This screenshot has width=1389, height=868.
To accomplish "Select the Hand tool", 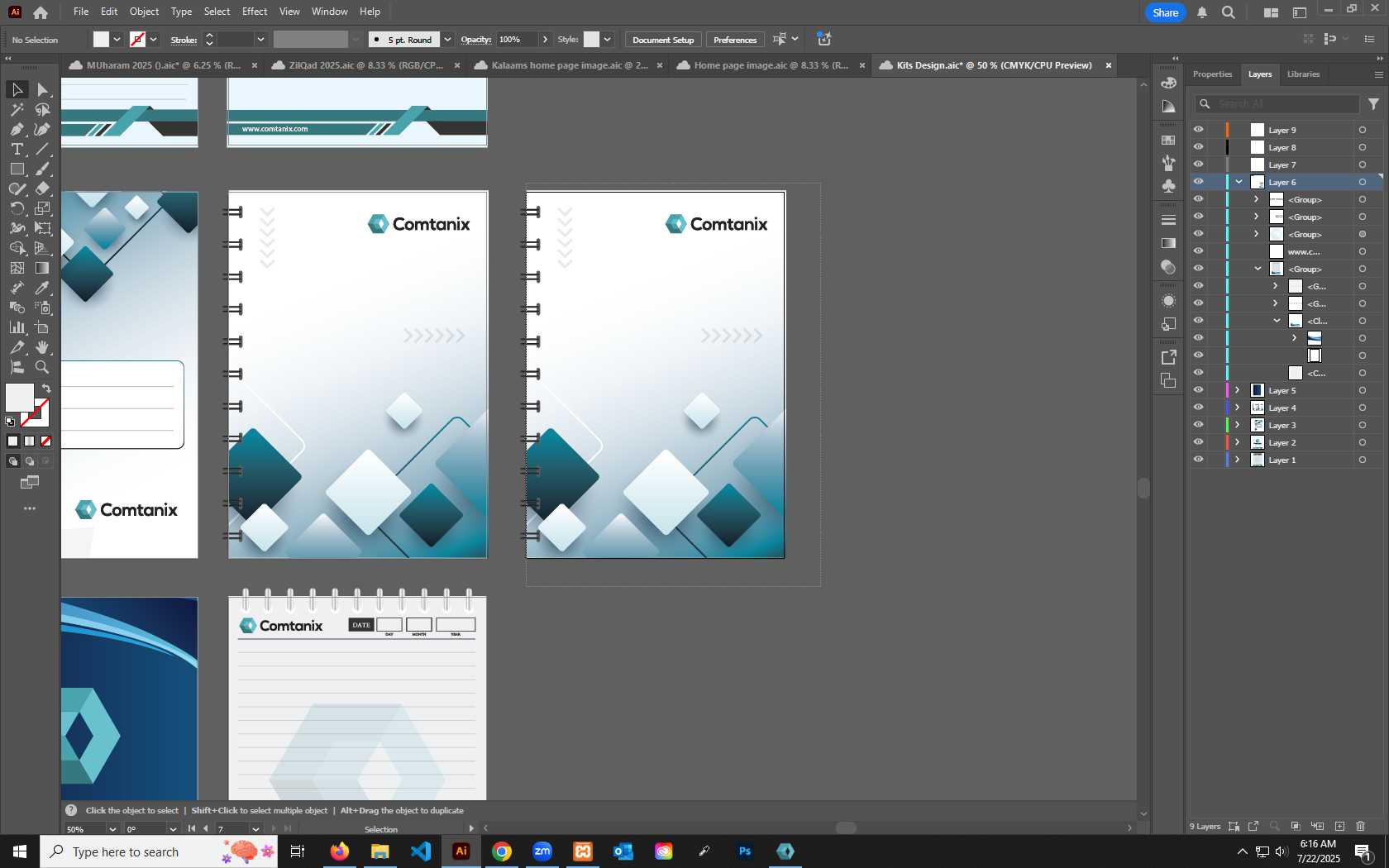I will [x=43, y=347].
